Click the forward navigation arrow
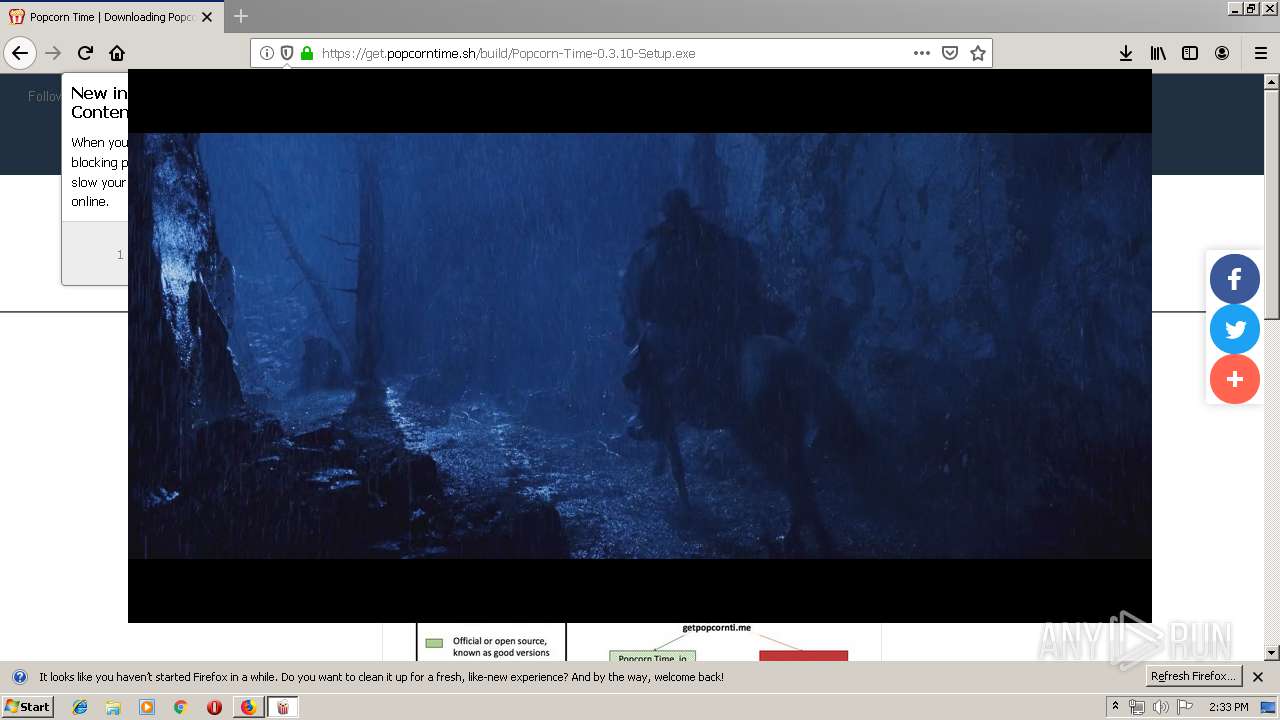The width and height of the screenshot is (1280, 720). point(53,53)
